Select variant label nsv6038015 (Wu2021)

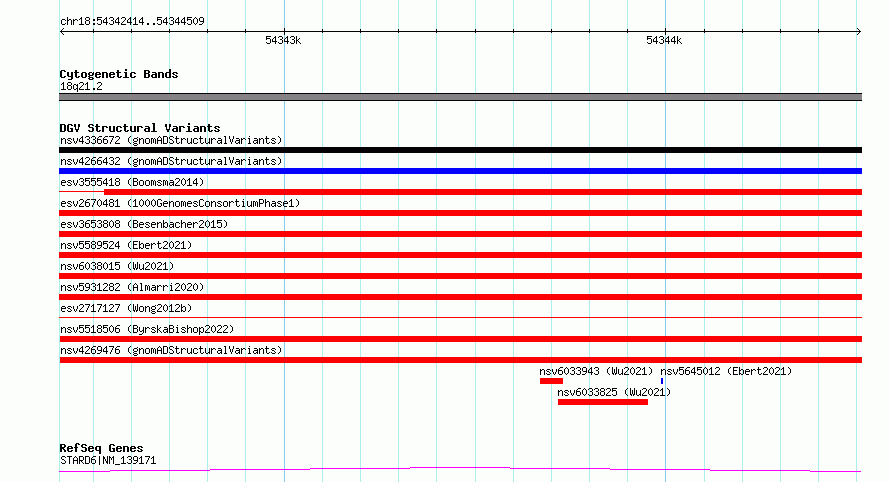coord(117,266)
